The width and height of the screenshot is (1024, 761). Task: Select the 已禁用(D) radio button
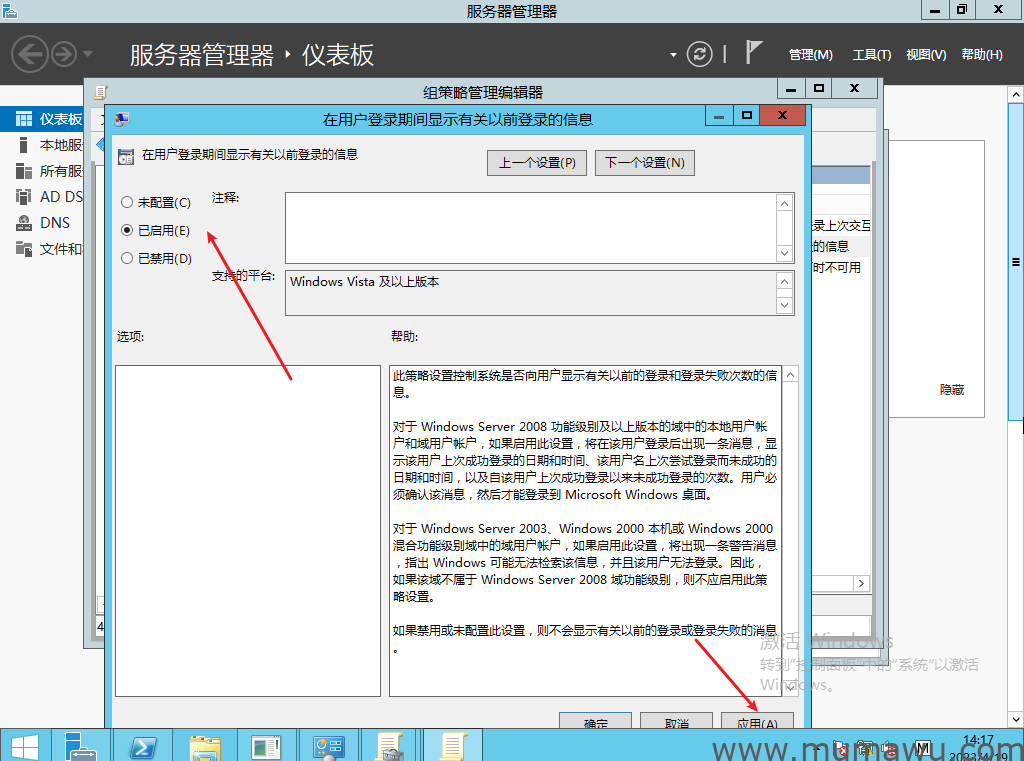(127, 258)
